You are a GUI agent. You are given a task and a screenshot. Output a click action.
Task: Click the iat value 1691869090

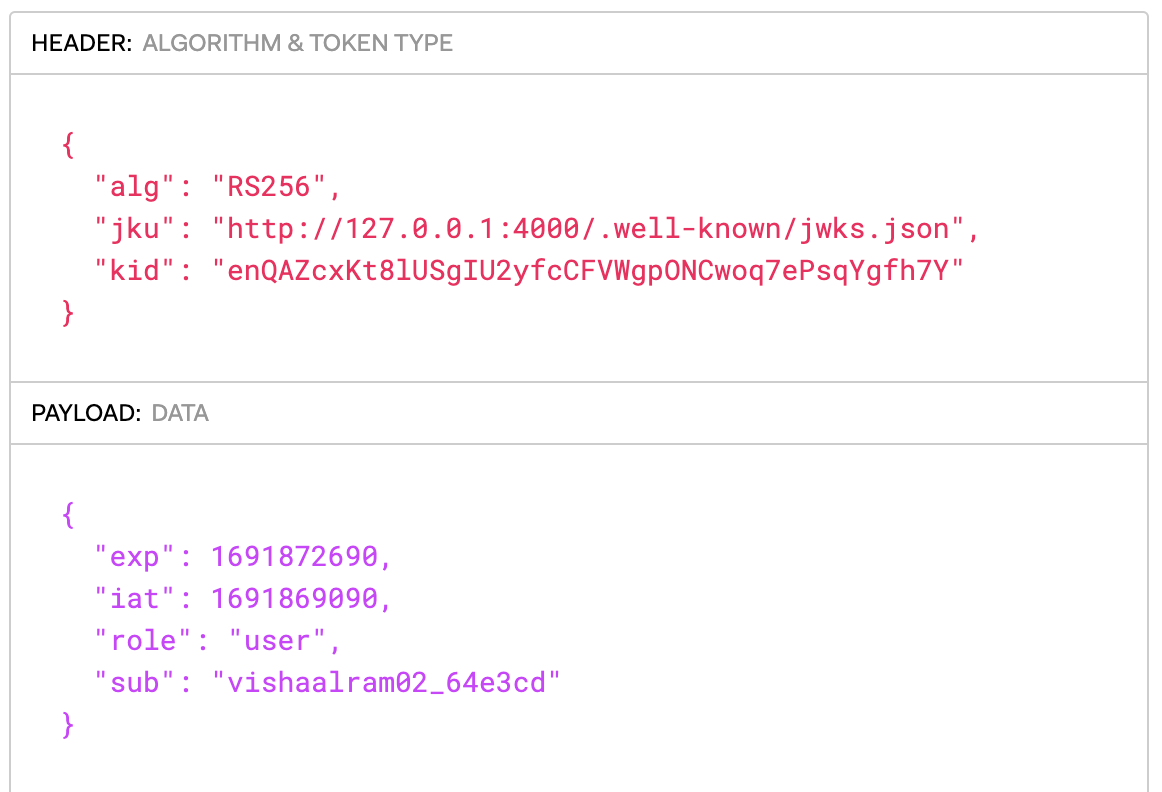[295, 598]
